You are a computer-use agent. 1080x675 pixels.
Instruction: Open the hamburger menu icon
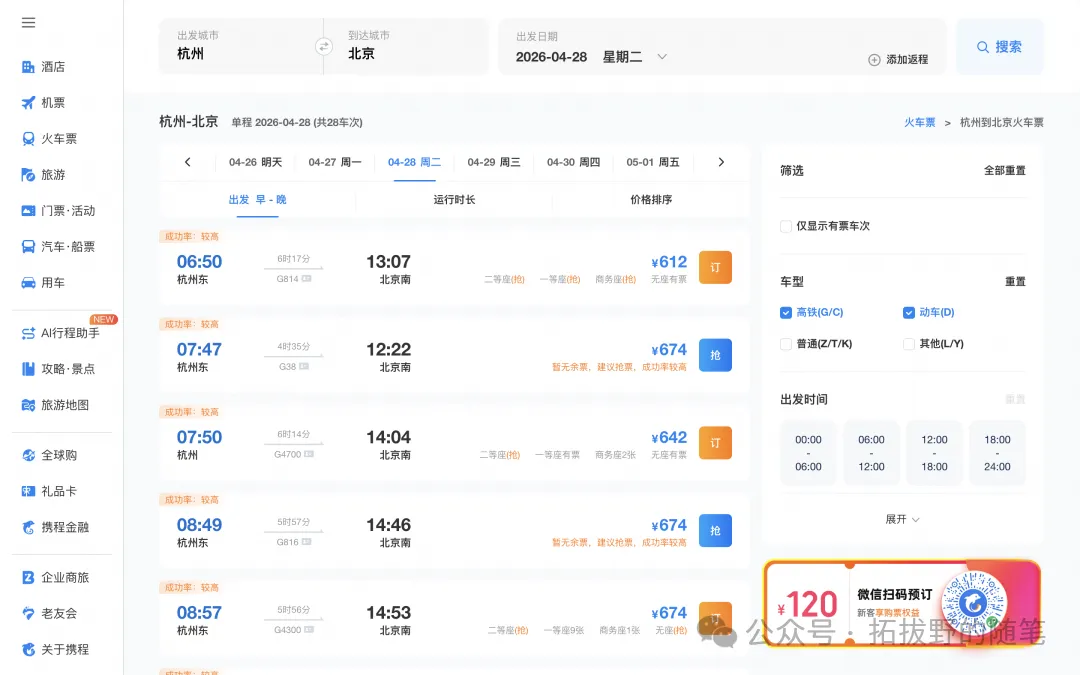click(x=28, y=23)
